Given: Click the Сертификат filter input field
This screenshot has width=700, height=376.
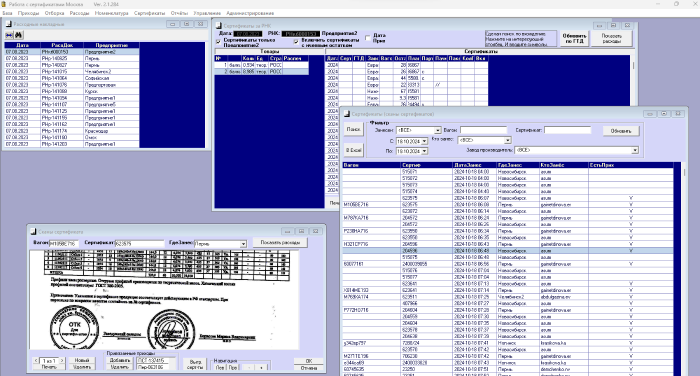Looking at the screenshot, I should click(567, 130).
